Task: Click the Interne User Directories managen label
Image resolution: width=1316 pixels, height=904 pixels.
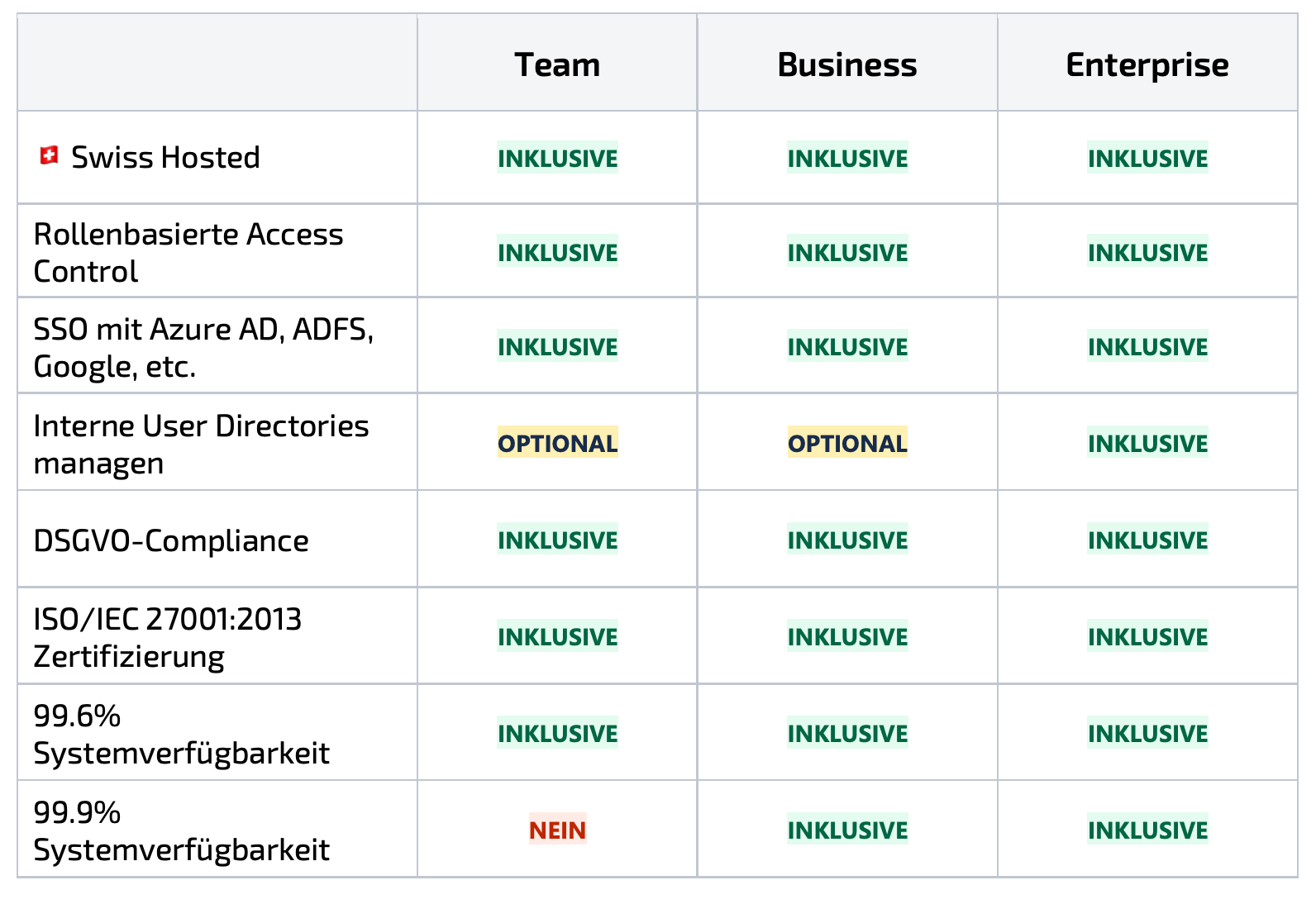Action: pyautogui.click(x=201, y=444)
